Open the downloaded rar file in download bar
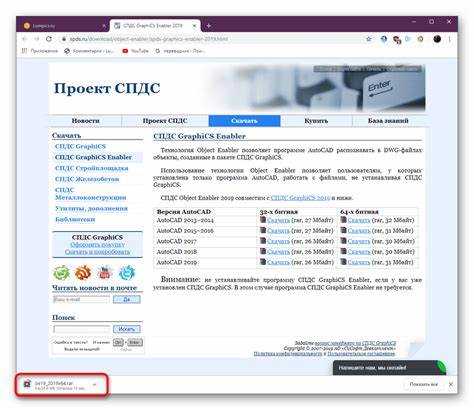This screenshot has width=474, height=410. click(54, 385)
